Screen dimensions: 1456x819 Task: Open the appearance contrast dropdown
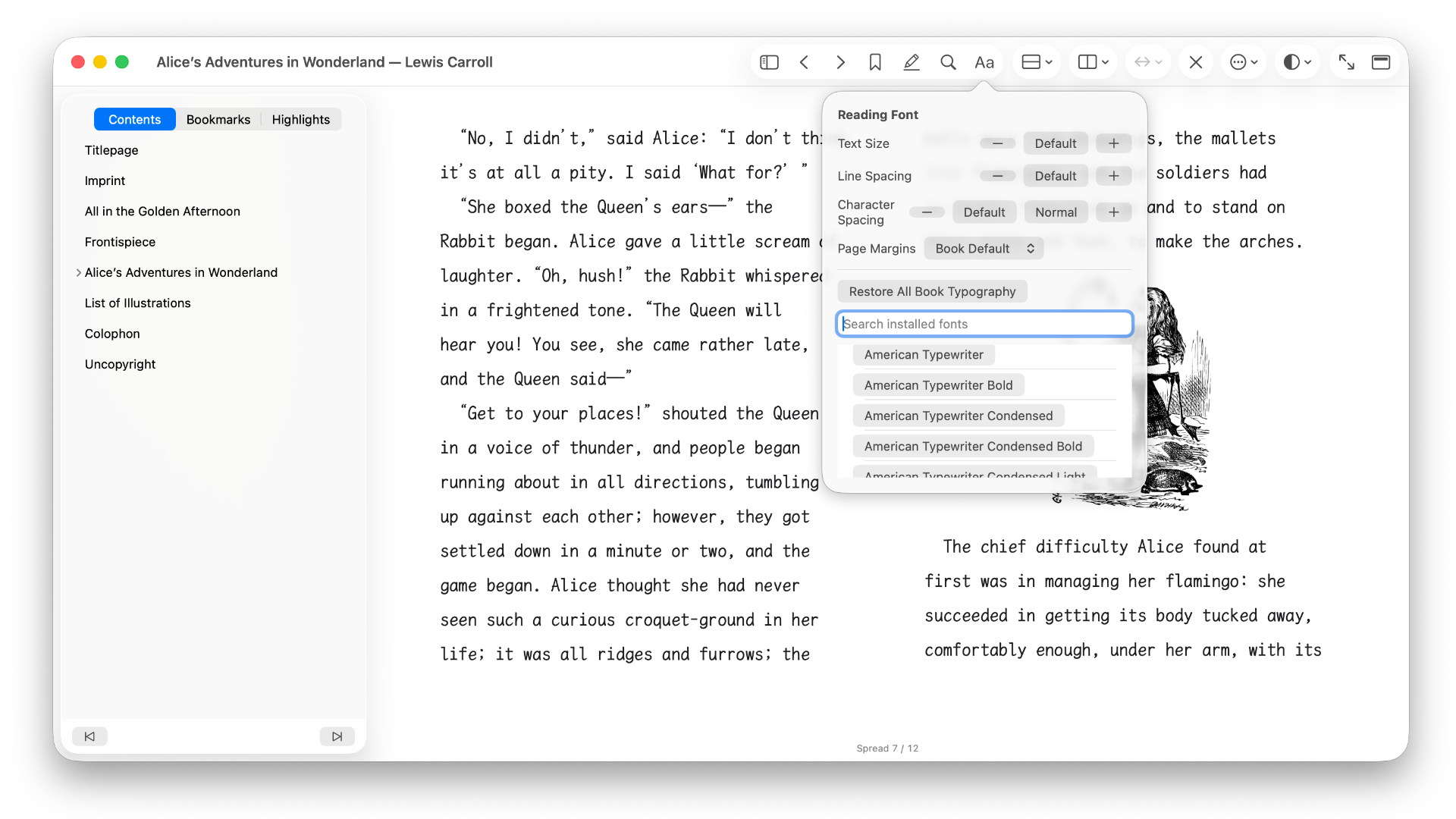[1298, 62]
